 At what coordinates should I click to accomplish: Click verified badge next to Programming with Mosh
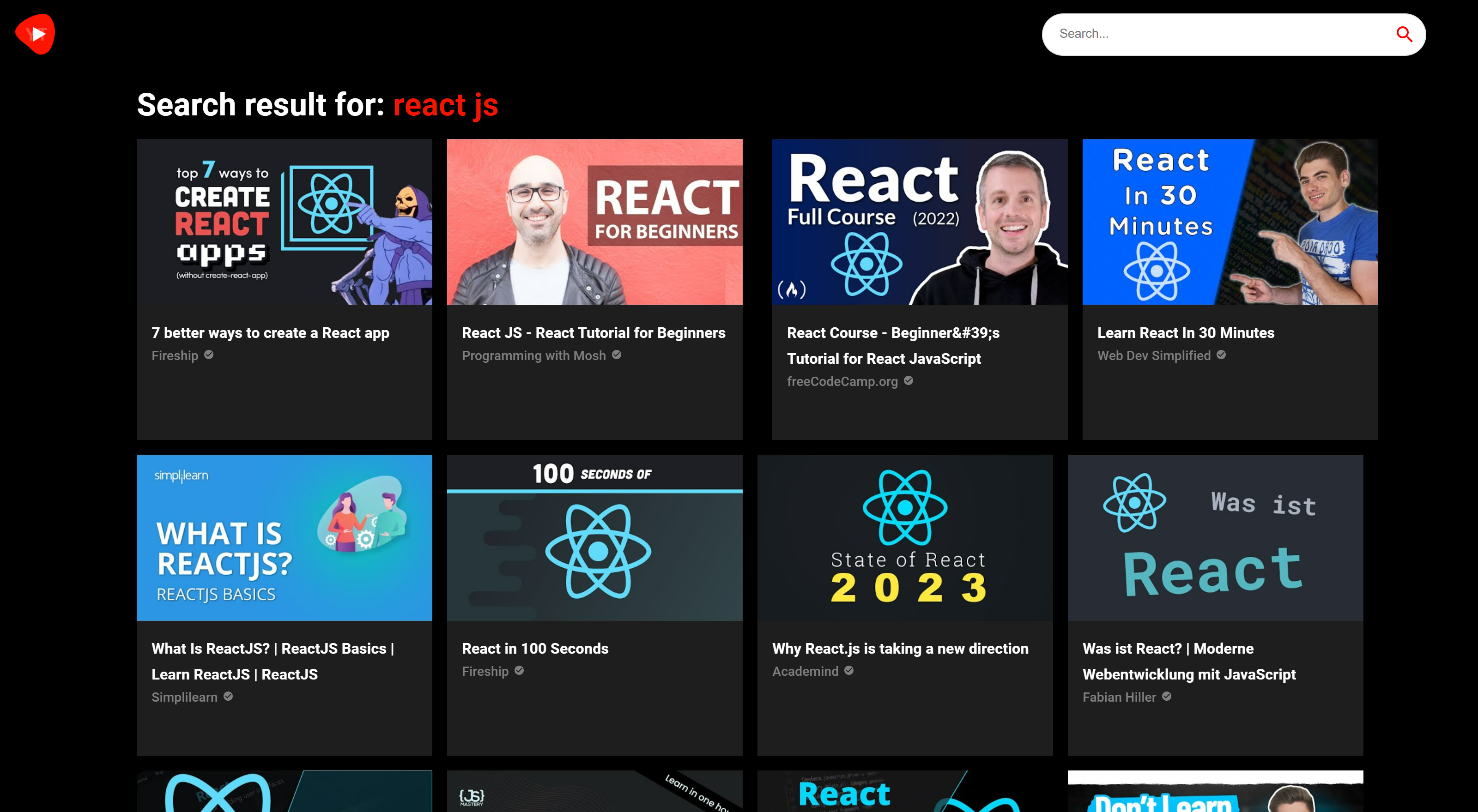tap(616, 355)
